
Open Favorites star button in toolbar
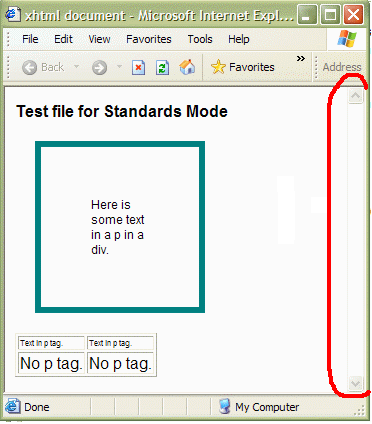pyautogui.click(x=243, y=67)
